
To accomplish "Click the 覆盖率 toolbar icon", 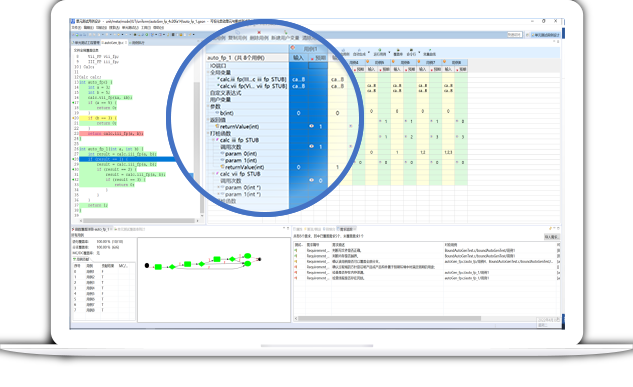I will click(398, 50).
